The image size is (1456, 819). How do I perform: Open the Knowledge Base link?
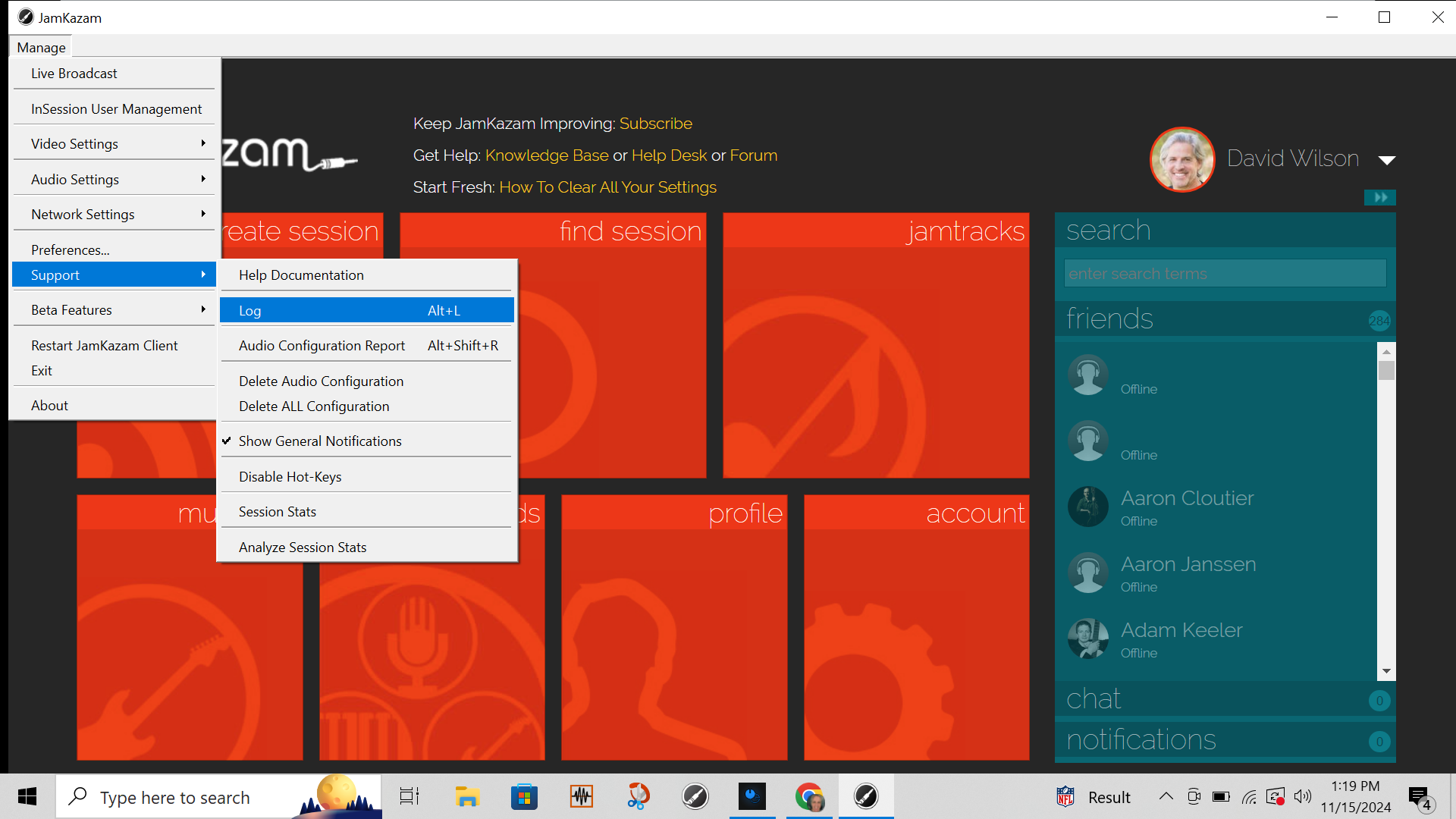tap(547, 155)
